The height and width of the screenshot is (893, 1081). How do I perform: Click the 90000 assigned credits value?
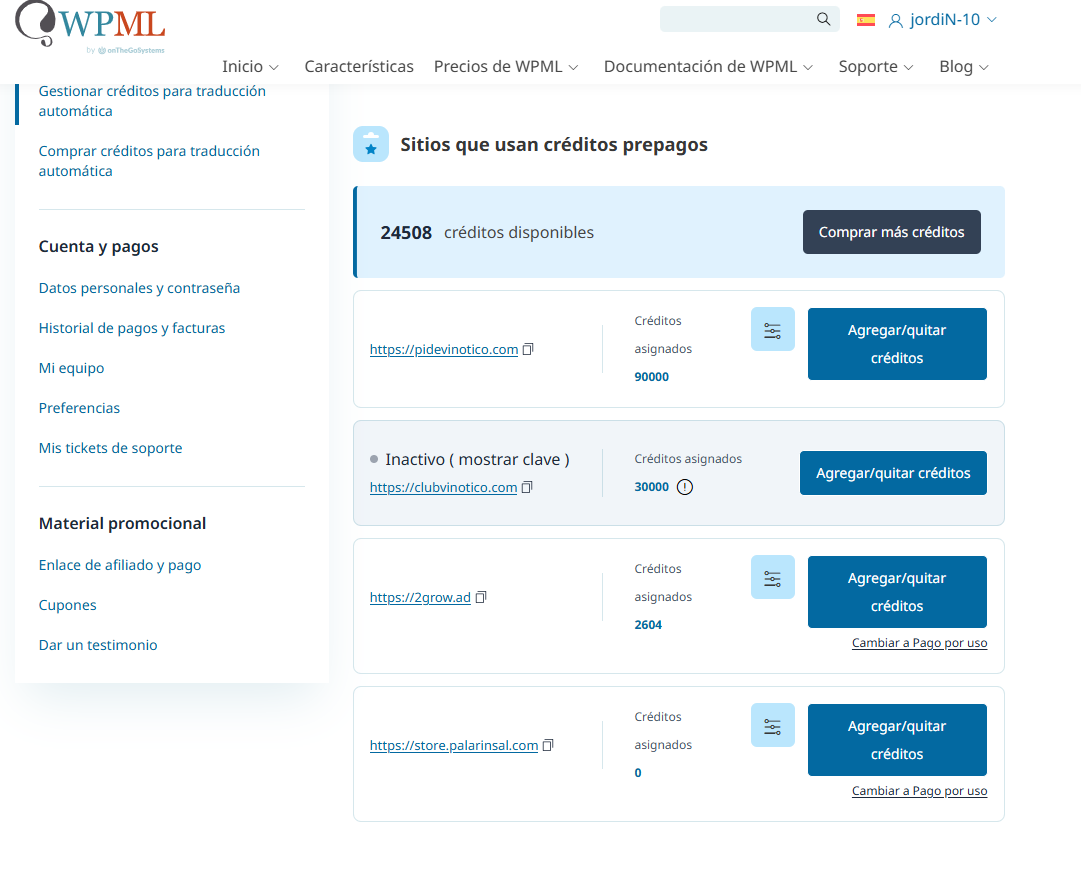pos(651,377)
